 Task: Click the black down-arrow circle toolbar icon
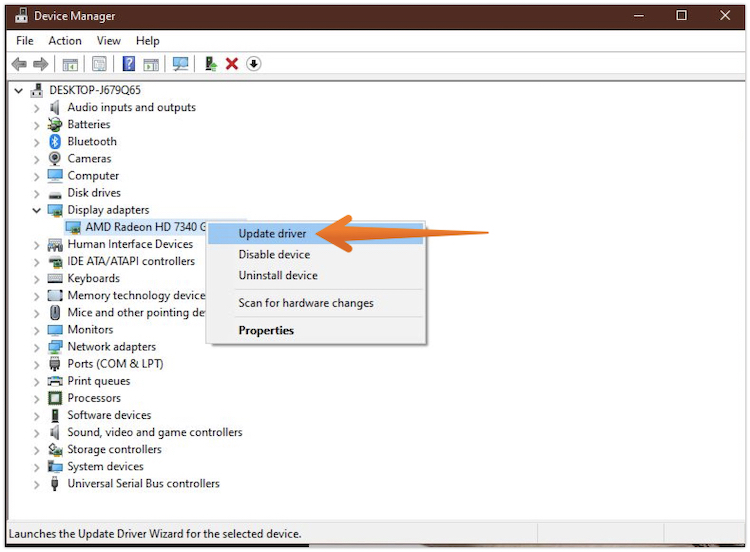254,64
